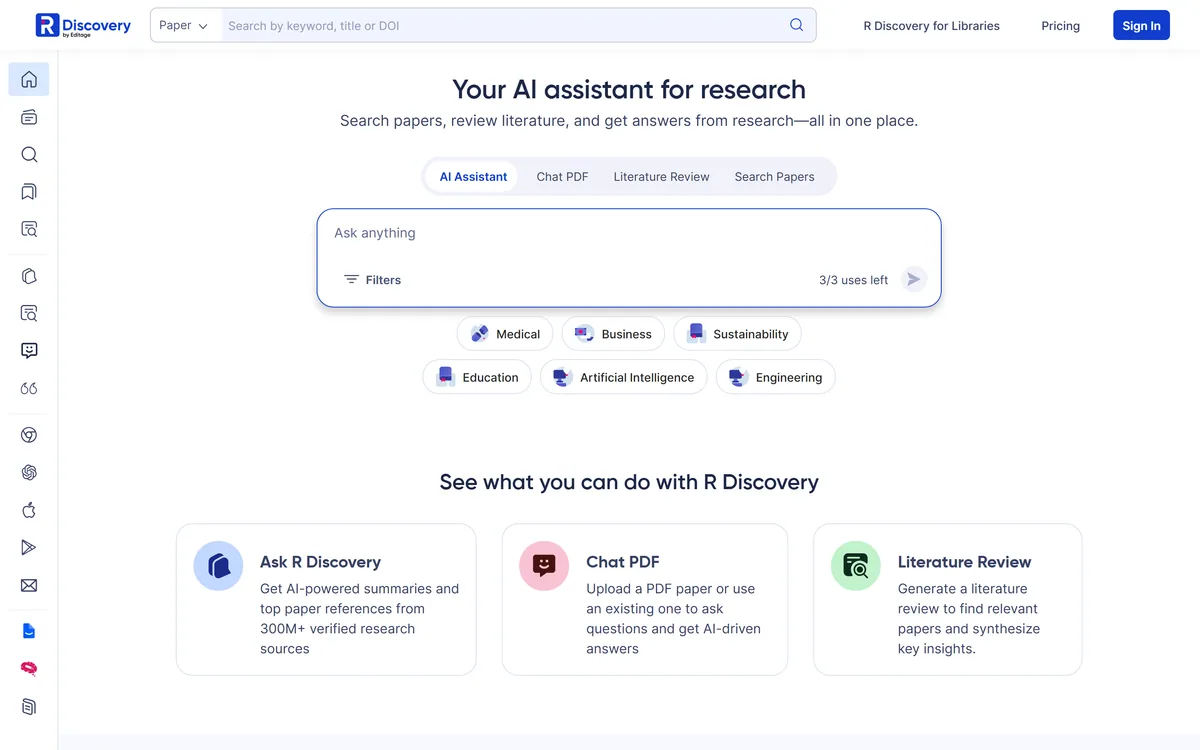Open the Pricing link
The width and height of the screenshot is (1200, 750).
(1060, 26)
